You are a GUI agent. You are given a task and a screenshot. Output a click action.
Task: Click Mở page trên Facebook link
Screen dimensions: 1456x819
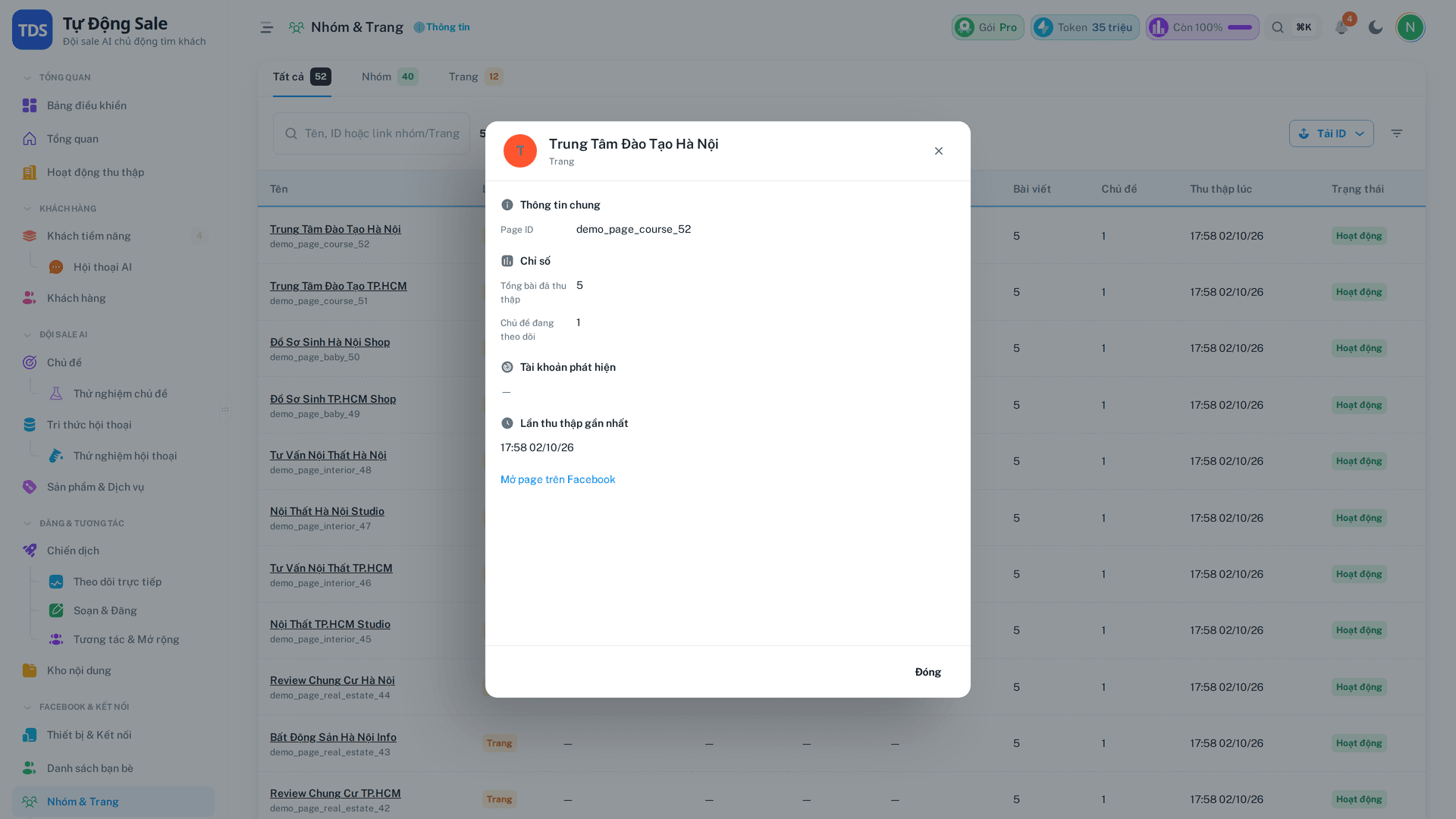click(x=557, y=479)
